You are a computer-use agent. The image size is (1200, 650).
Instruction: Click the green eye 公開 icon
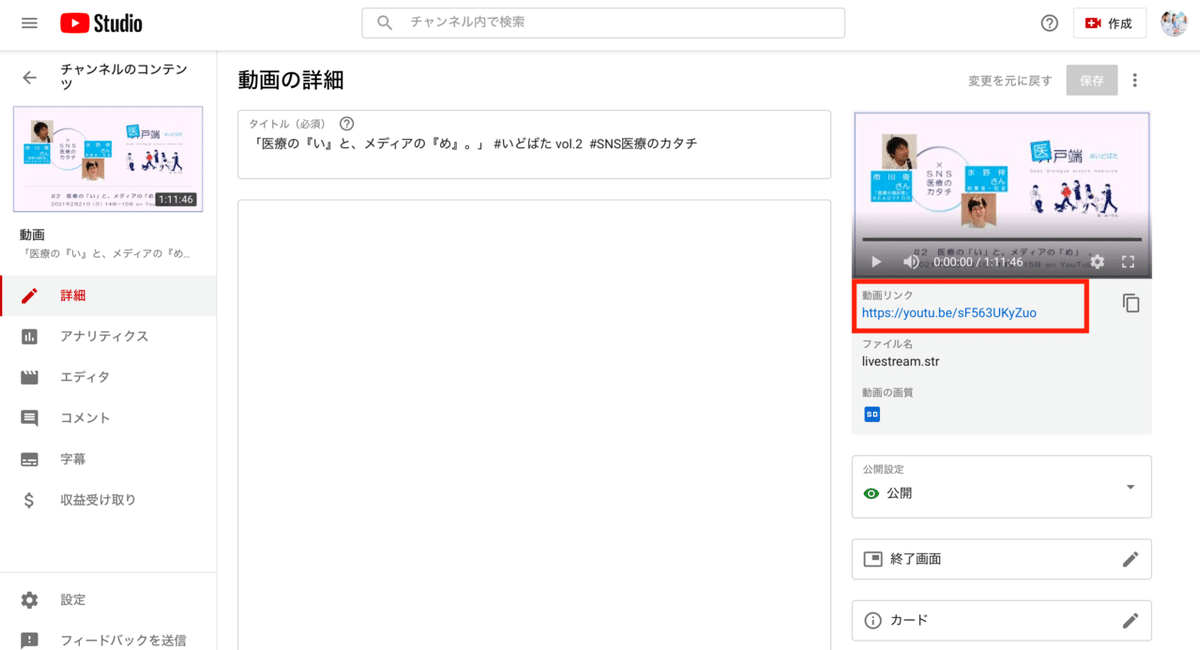coord(871,493)
